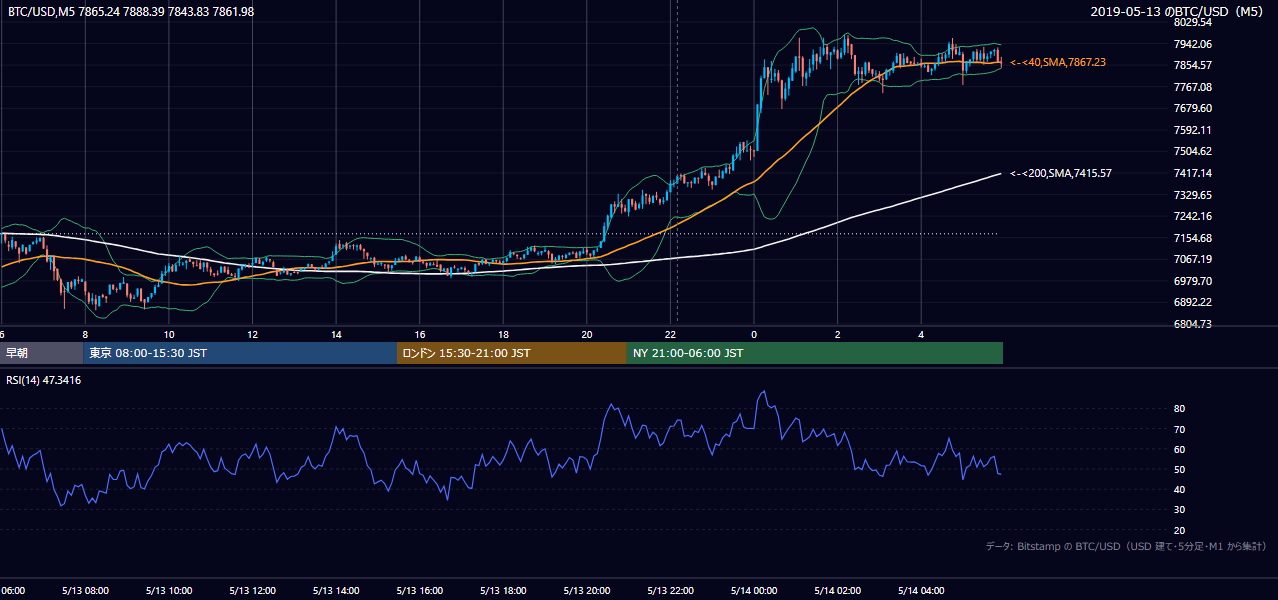Click the 5/13 20:00 date label
This screenshot has width=1278, height=600.
click(x=587, y=590)
